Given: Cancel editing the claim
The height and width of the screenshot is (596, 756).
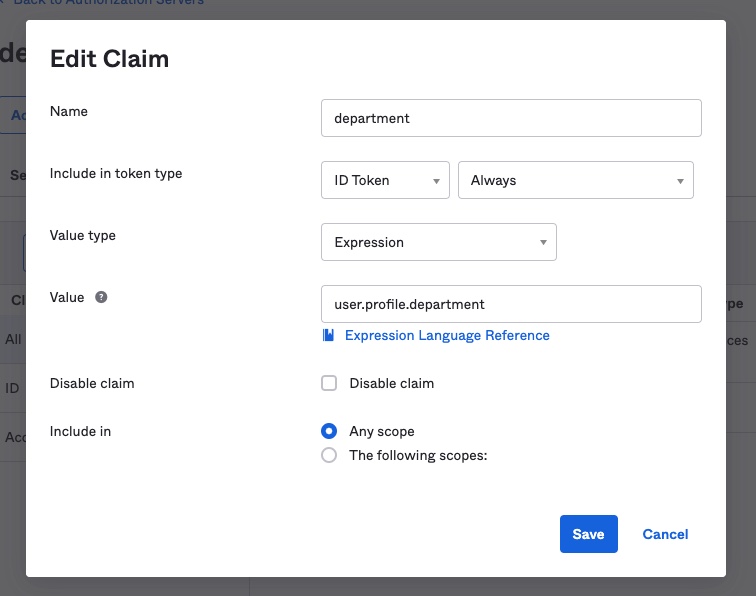Looking at the screenshot, I should (665, 534).
